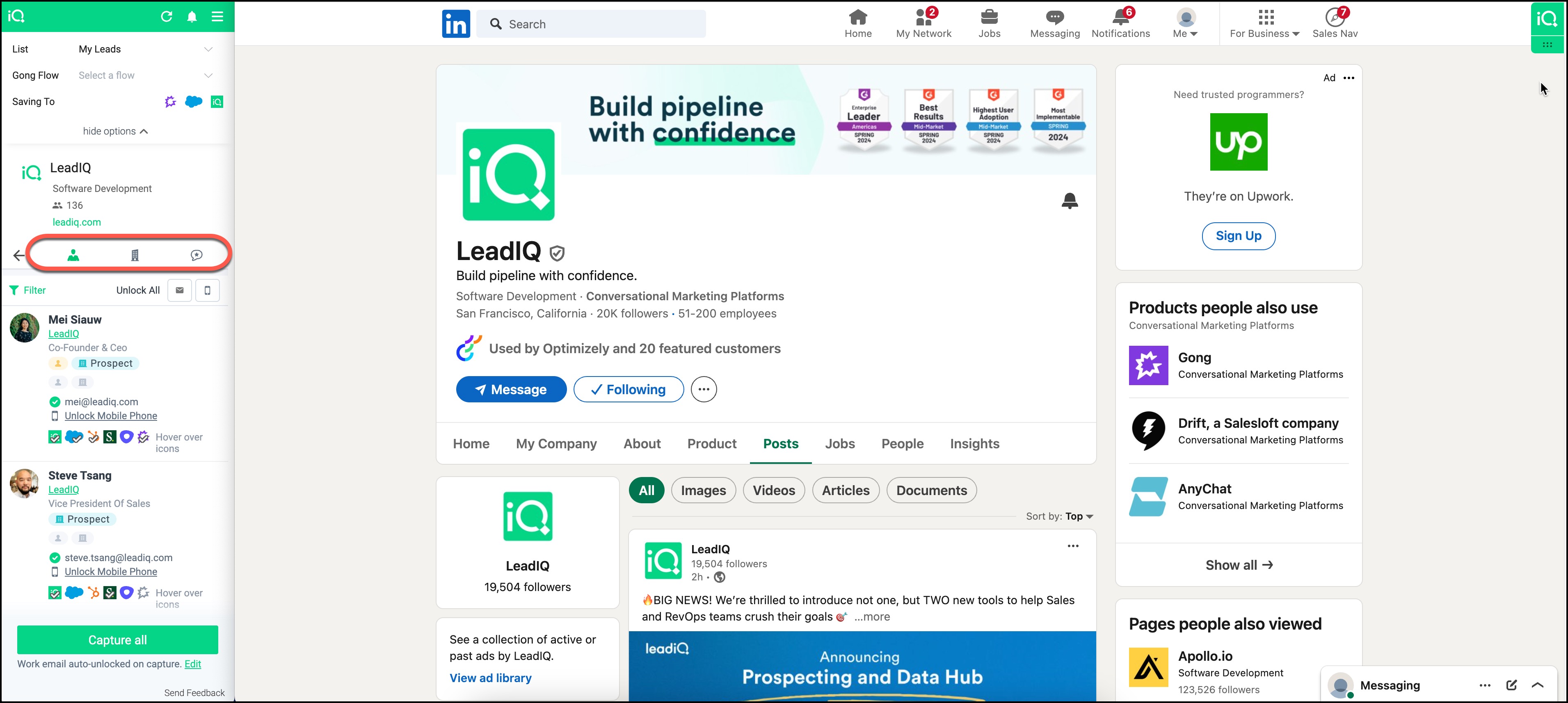This screenshot has height=703, width=1568.
Task: Open Apollo.io in Pages people also viewed
Action: (1205, 656)
